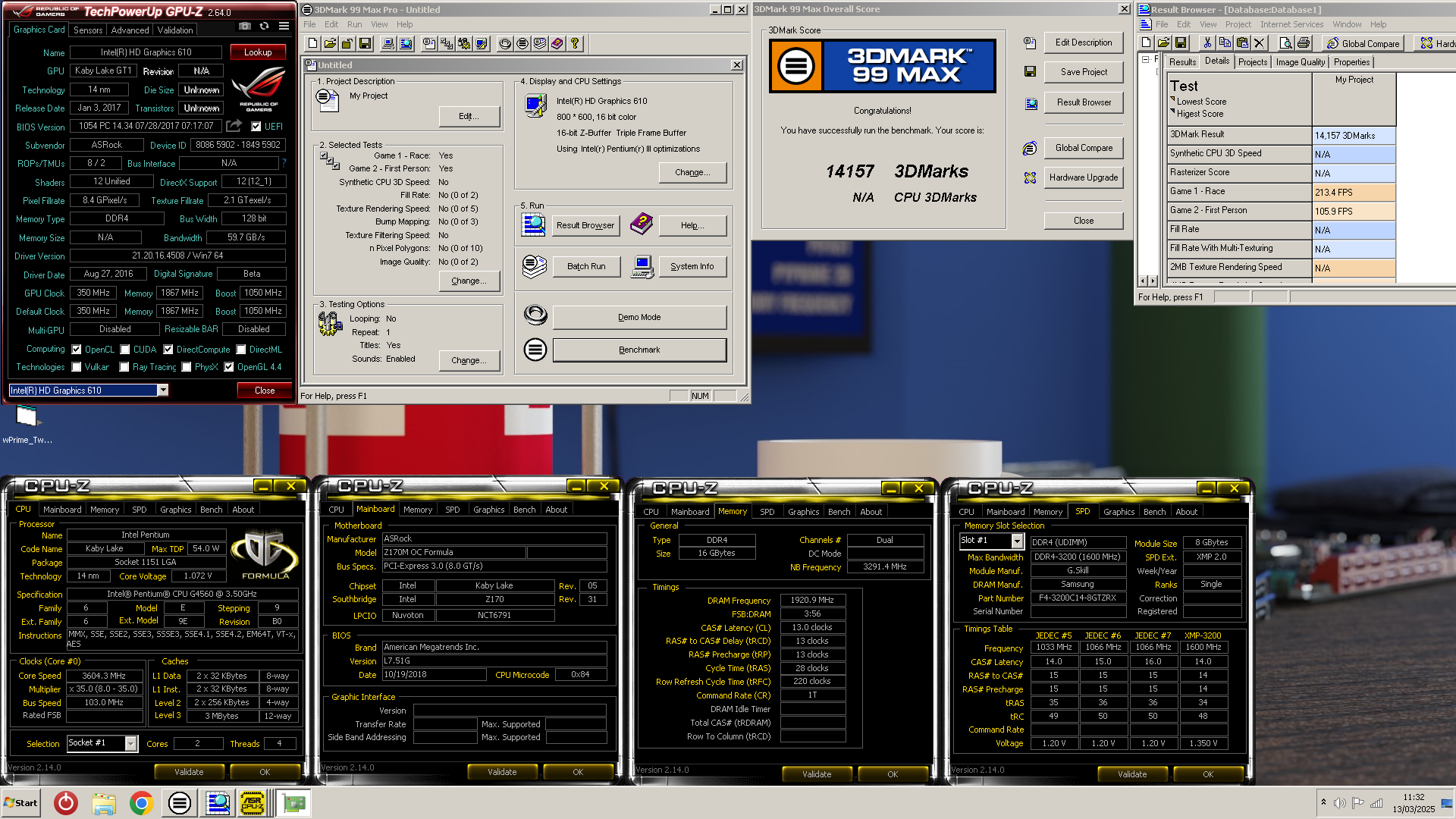Click Cut scissors icon in Result Browser toolbar
The image size is (1456, 819).
point(1207,43)
